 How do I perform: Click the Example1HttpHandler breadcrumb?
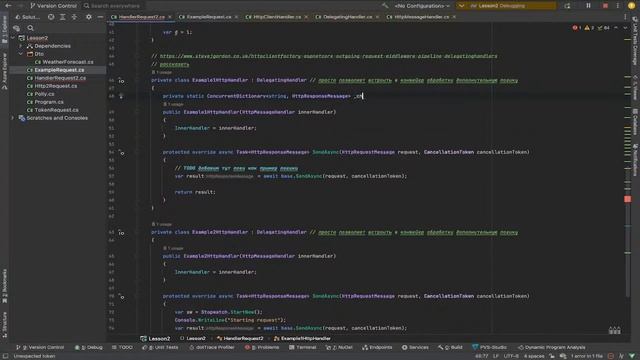point(302,339)
